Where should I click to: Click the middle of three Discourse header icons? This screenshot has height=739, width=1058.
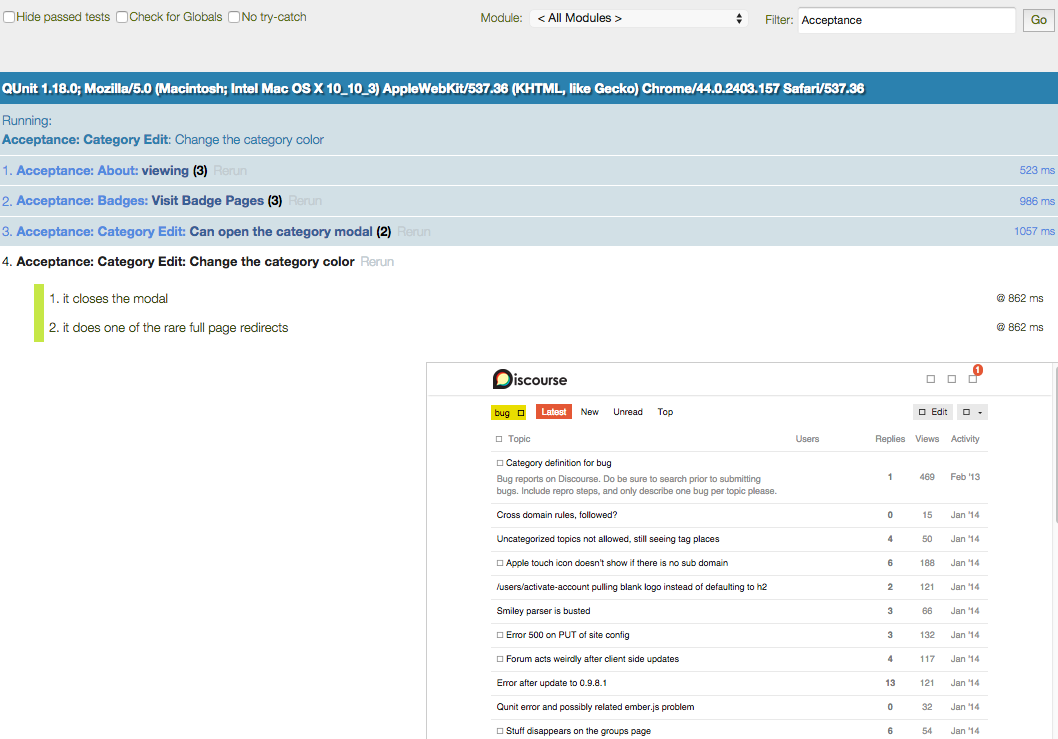[x=951, y=379]
